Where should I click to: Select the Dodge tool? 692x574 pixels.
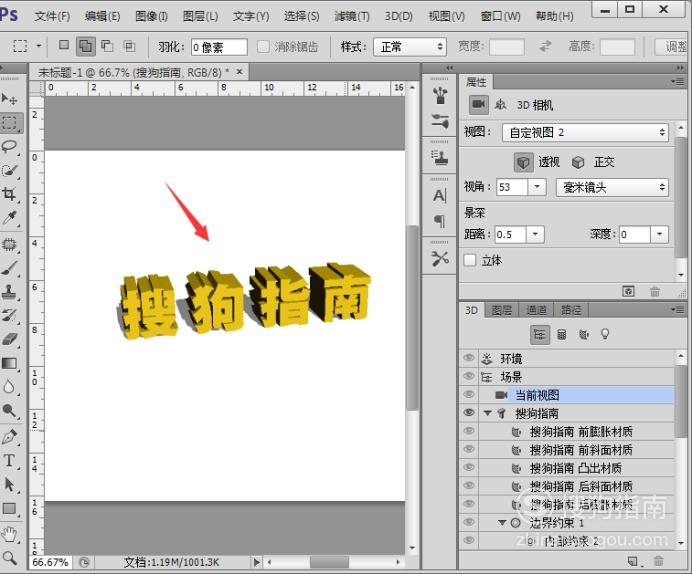(x=9, y=411)
